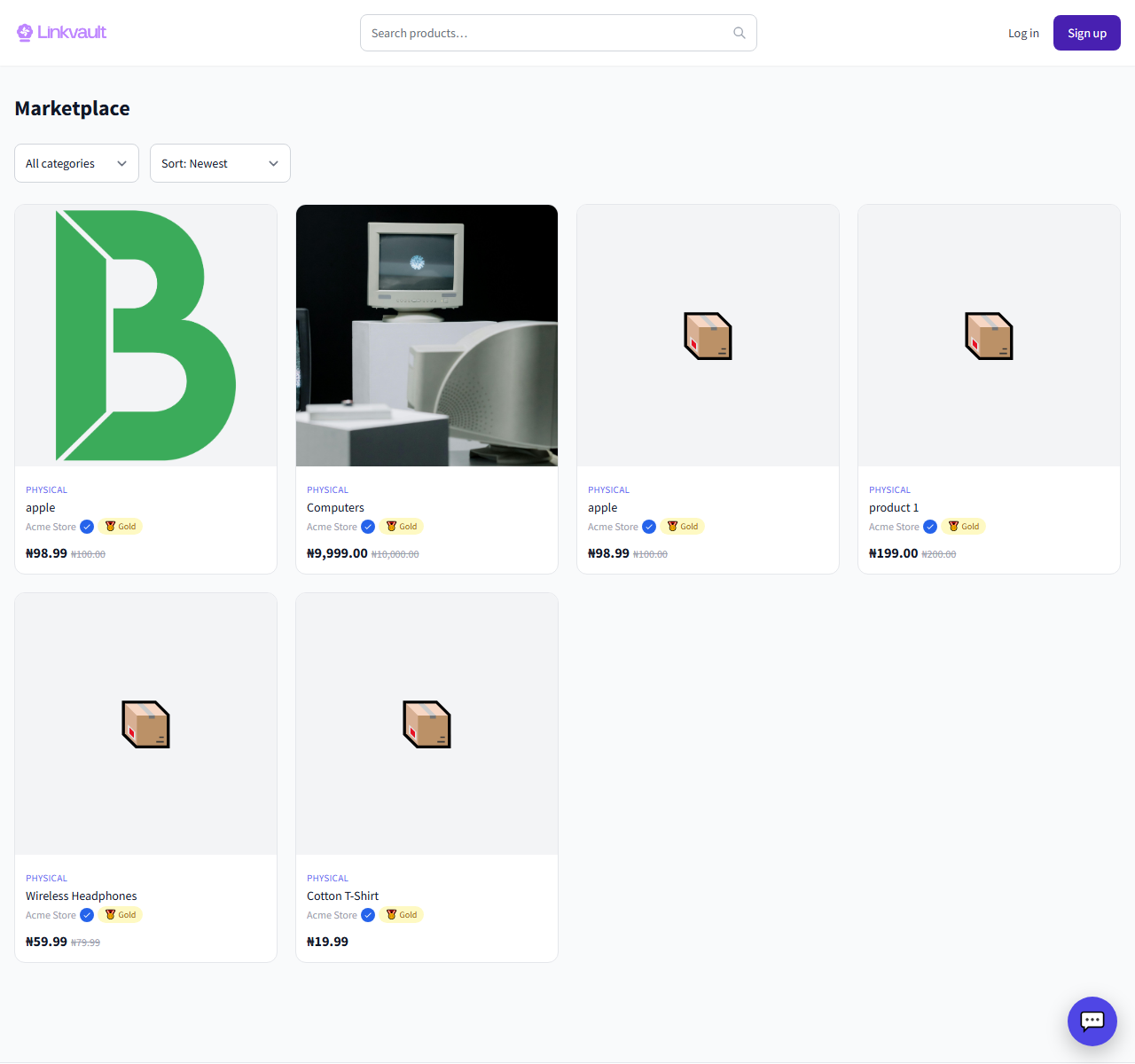
Task: Click the package icon on third card apple
Action: coord(708,336)
